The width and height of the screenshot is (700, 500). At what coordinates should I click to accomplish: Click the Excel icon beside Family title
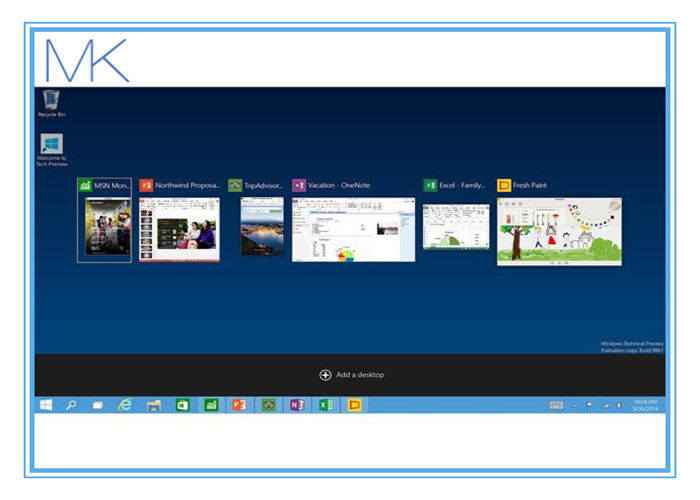[430, 185]
